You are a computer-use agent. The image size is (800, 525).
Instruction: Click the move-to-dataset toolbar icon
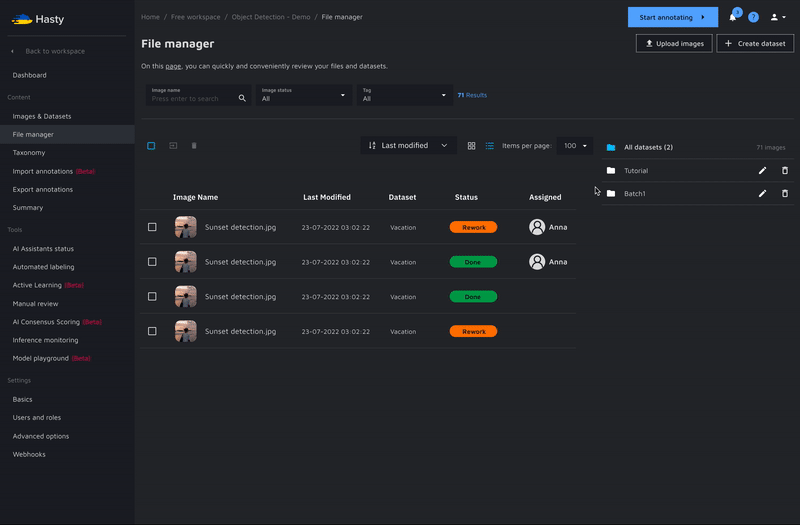pyautogui.click(x=173, y=146)
